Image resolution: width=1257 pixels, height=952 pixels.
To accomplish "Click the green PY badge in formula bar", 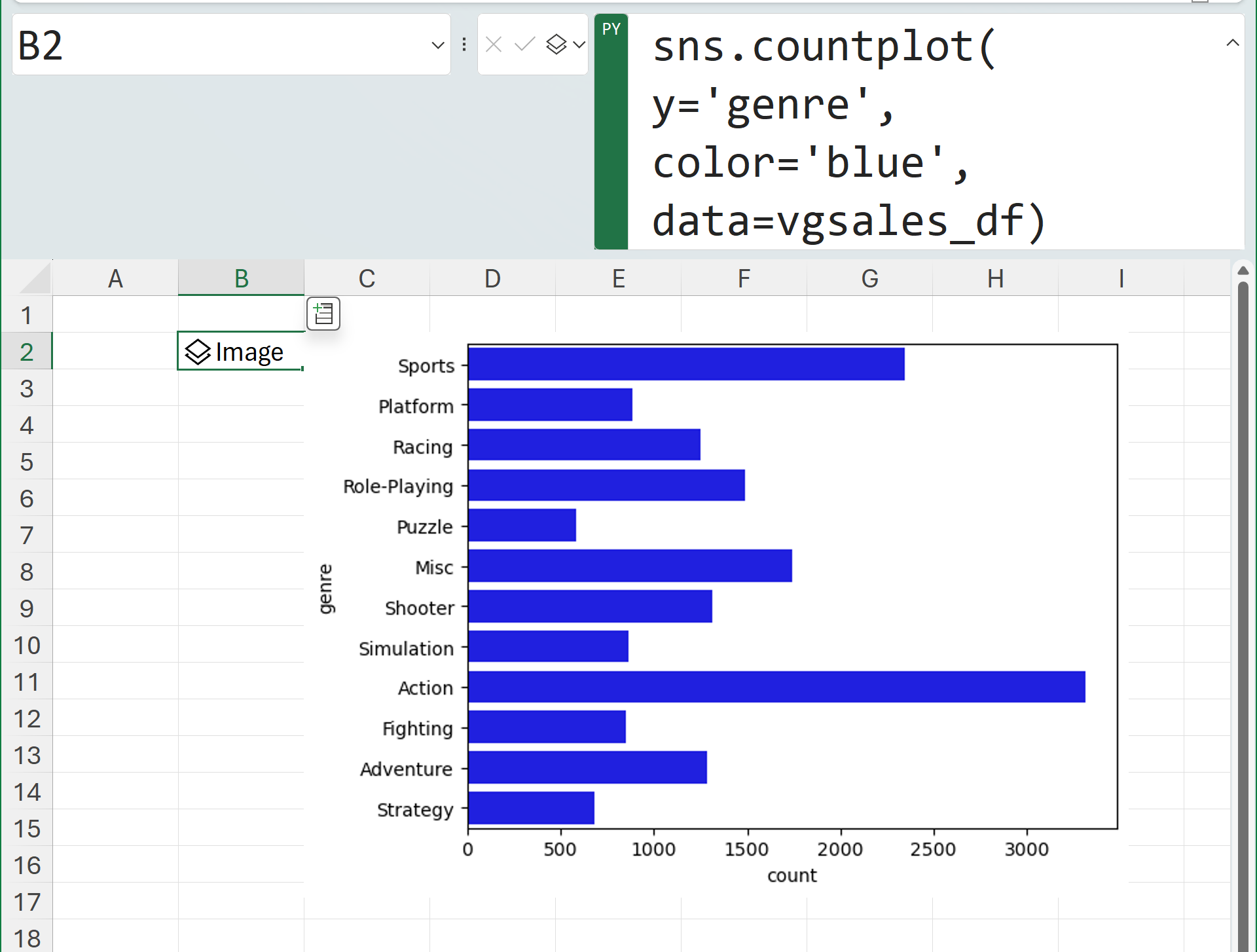I will click(611, 29).
